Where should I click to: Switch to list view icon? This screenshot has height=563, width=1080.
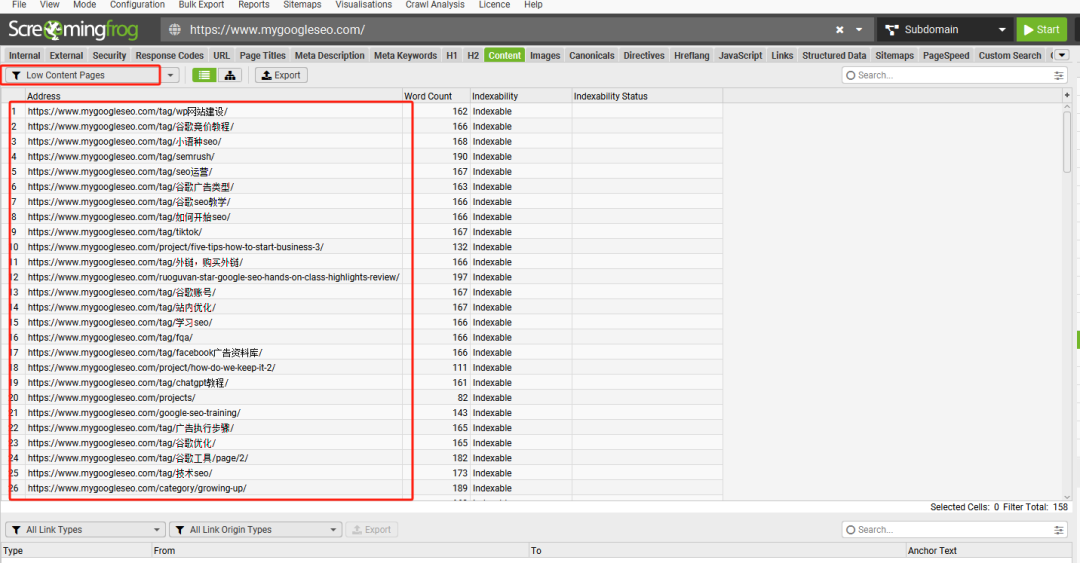click(x=204, y=75)
